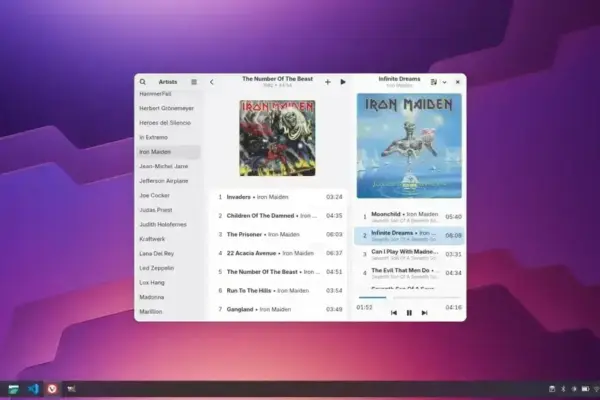
Task: Select artist Jean-Michel Jarre
Action: [168, 167]
